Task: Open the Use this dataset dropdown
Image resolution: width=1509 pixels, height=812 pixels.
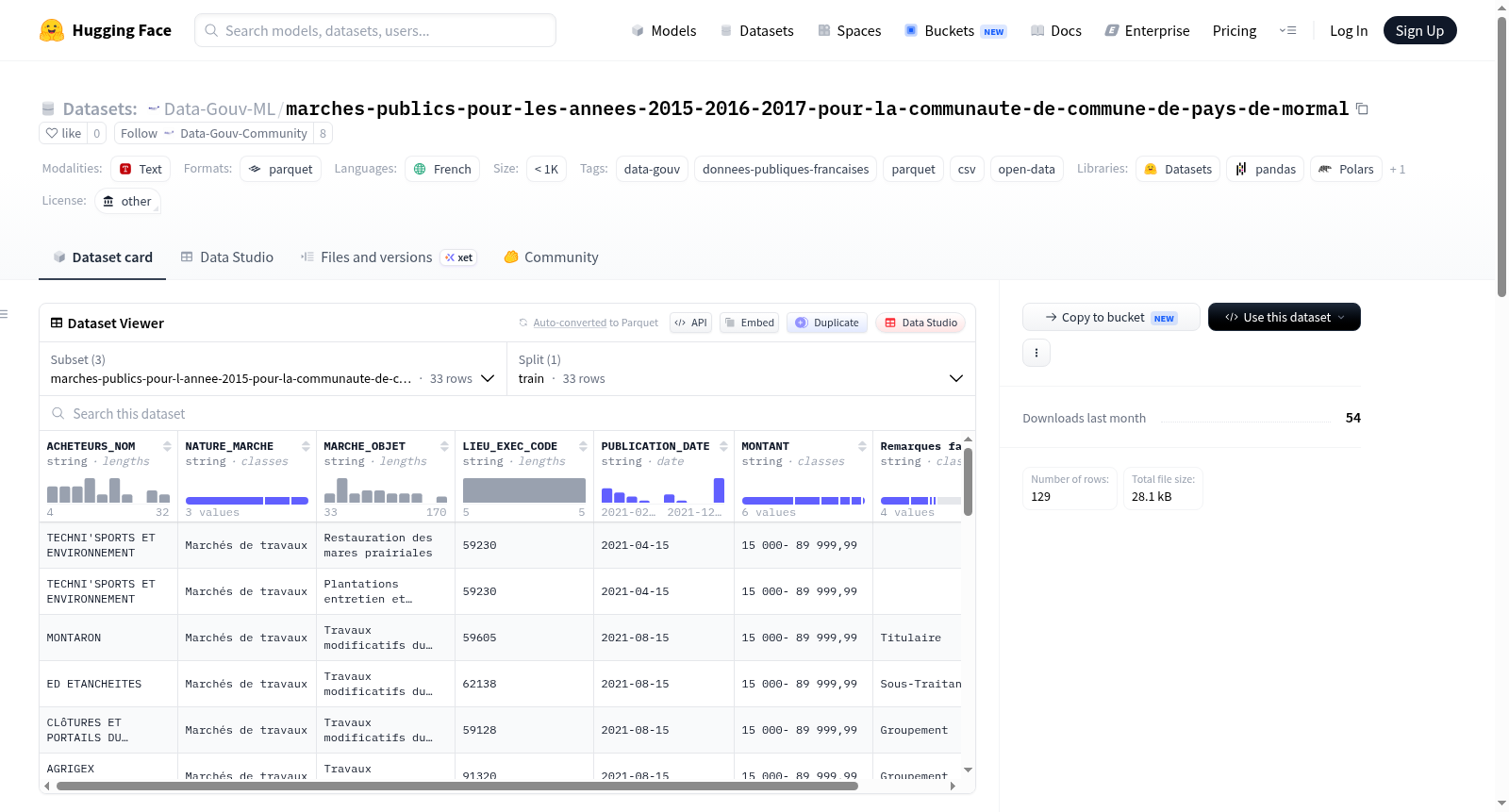Action: pyautogui.click(x=1285, y=317)
